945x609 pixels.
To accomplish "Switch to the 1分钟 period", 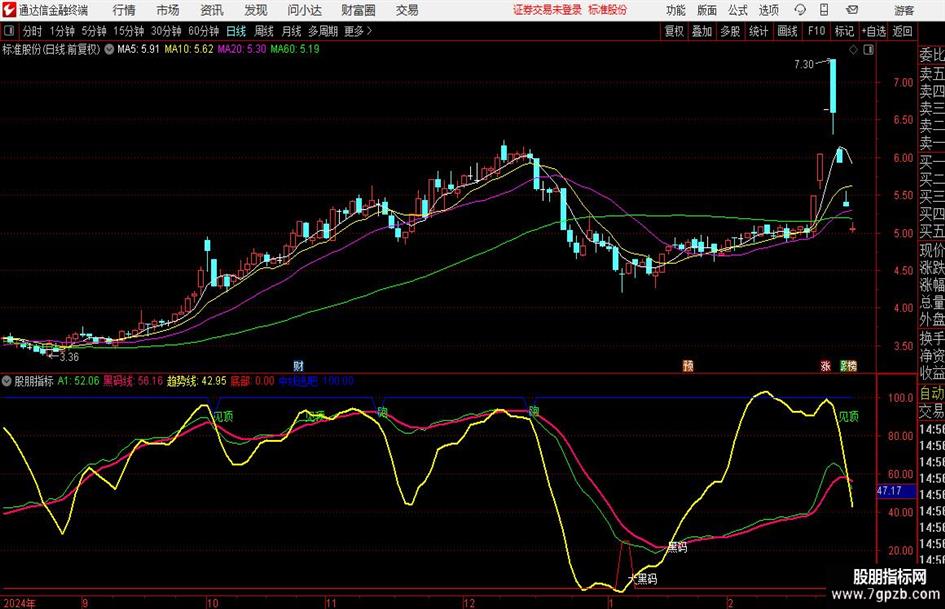I will (x=62, y=31).
